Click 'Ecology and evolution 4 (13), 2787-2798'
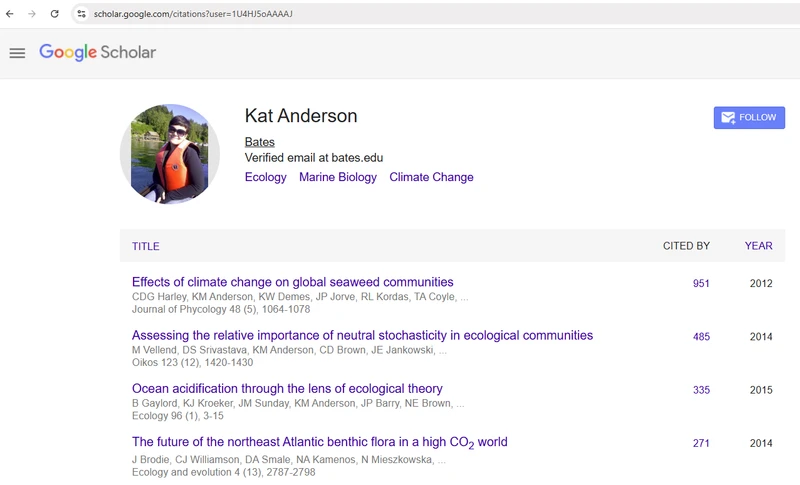This screenshot has height=485, width=800. click(x=223, y=472)
